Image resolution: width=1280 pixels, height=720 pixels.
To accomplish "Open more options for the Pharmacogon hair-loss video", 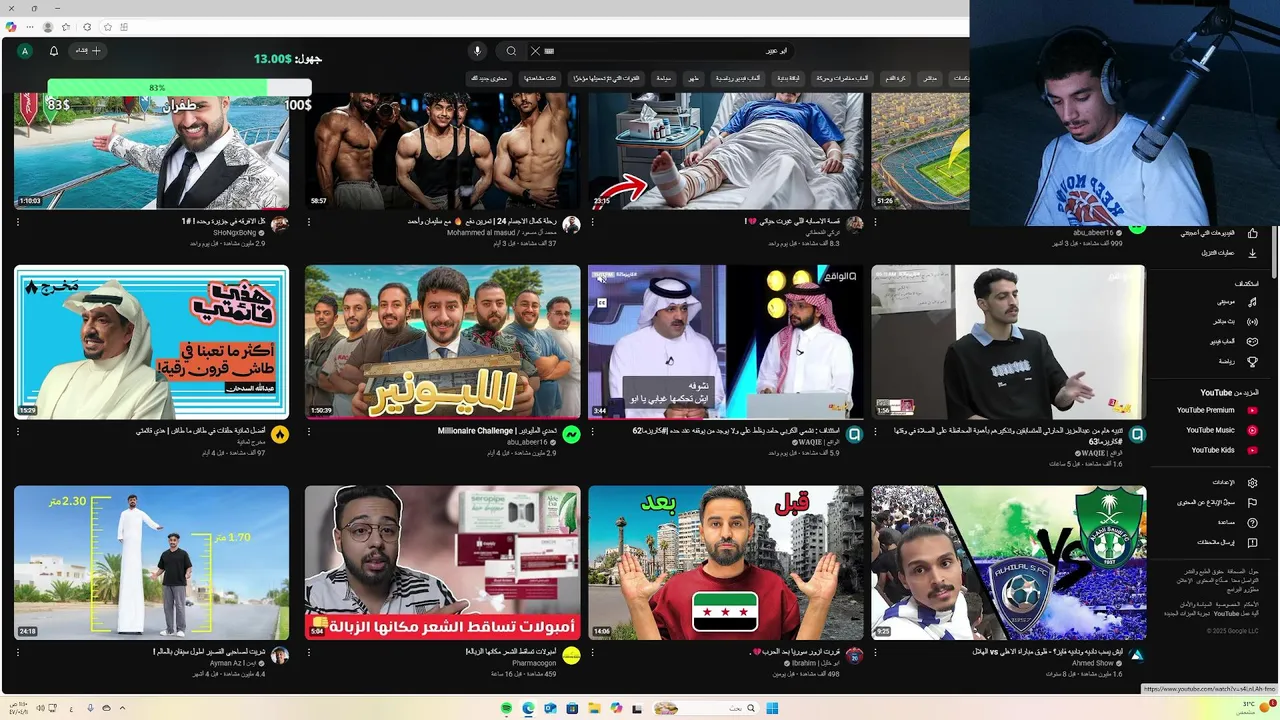I will point(308,652).
